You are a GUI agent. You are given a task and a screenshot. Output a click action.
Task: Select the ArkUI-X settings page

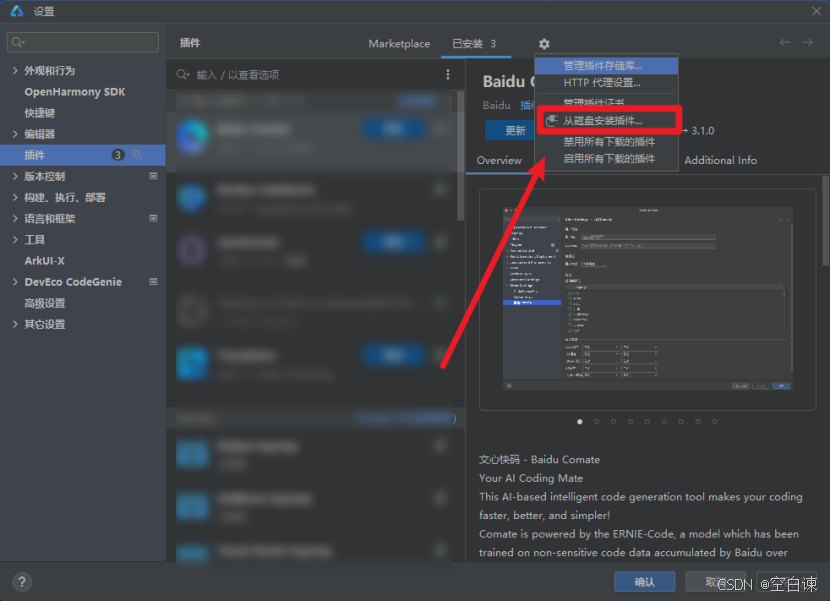click(x=44, y=261)
